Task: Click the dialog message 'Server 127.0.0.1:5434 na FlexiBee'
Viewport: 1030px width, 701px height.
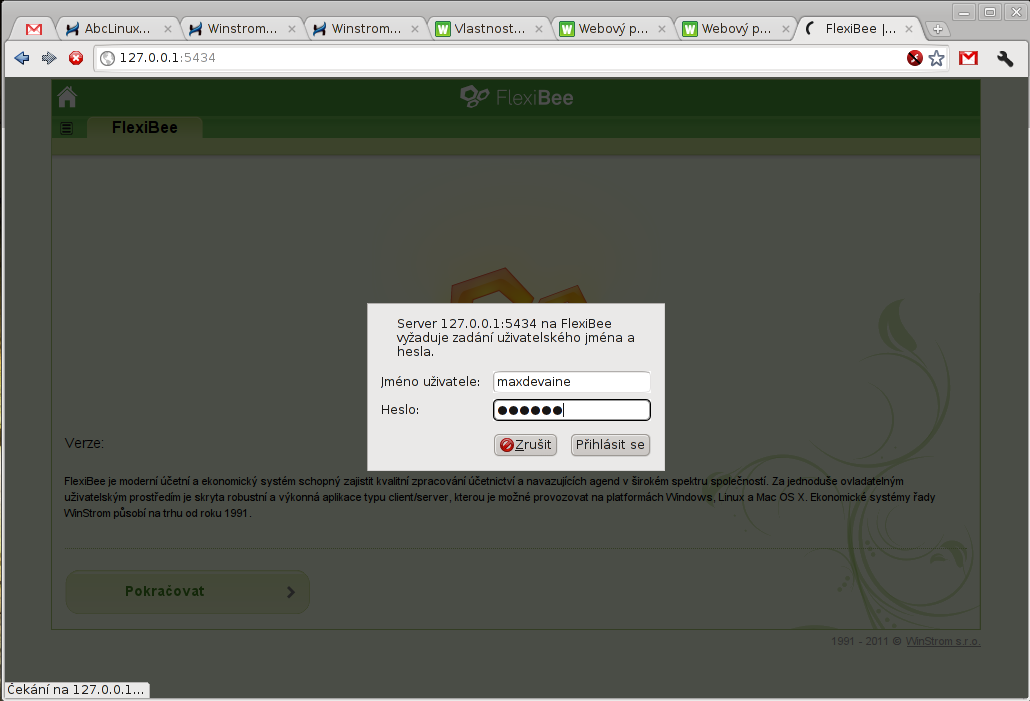Action: (x=504, y=323)
